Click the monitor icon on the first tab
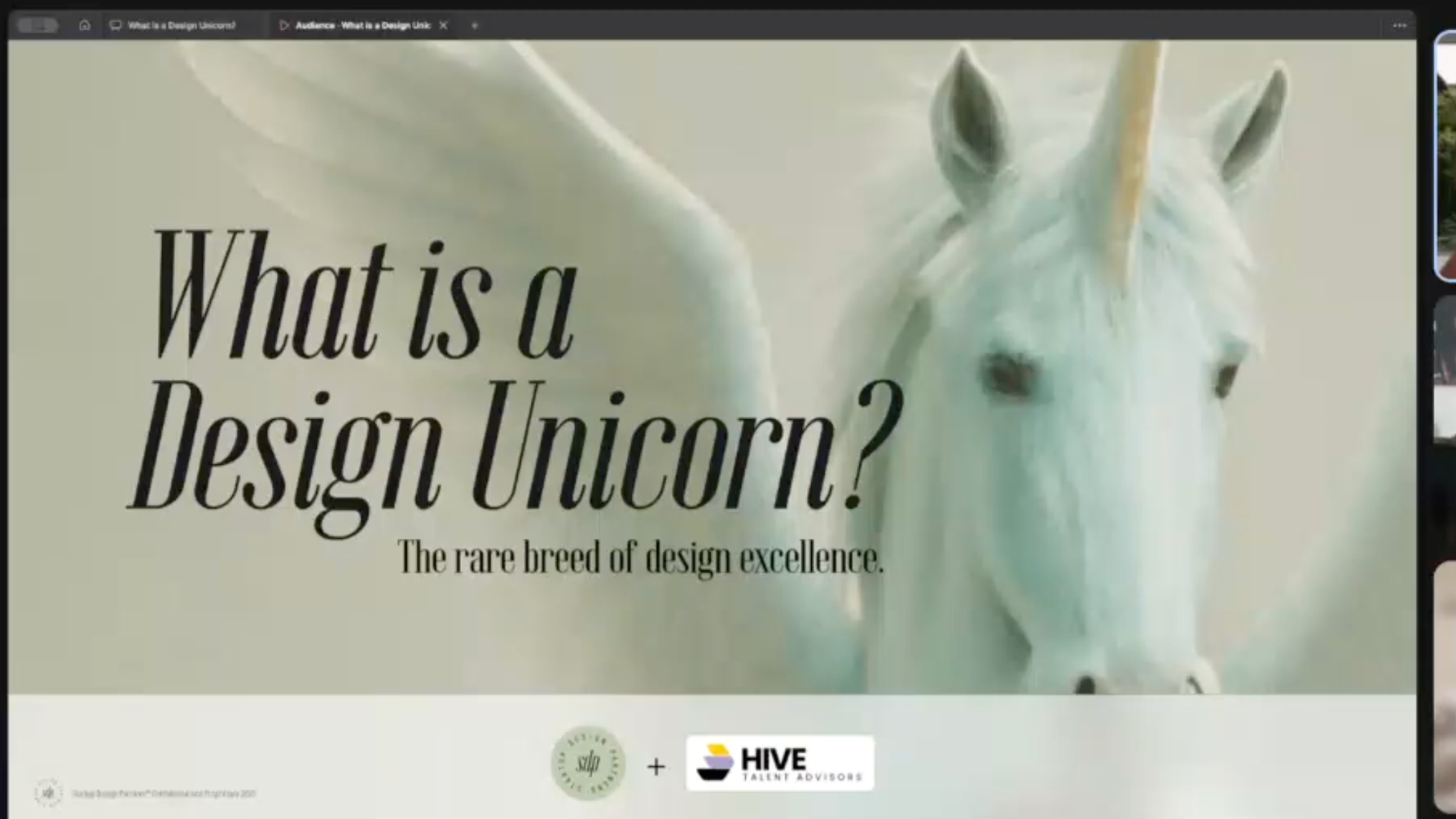The height and width of the screenshot is (819, 1456). (114, 25)
